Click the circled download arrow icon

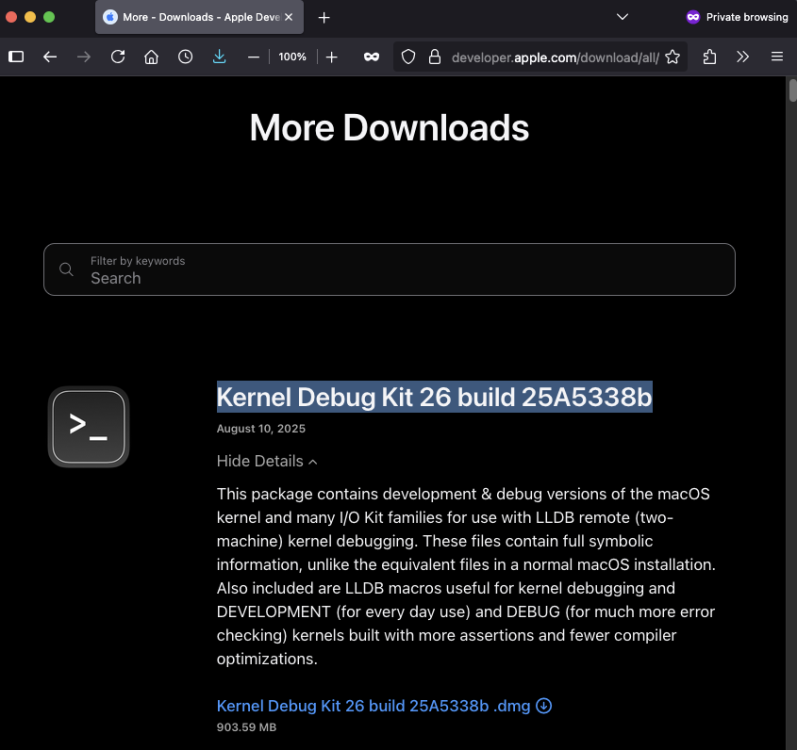[544, 706]
